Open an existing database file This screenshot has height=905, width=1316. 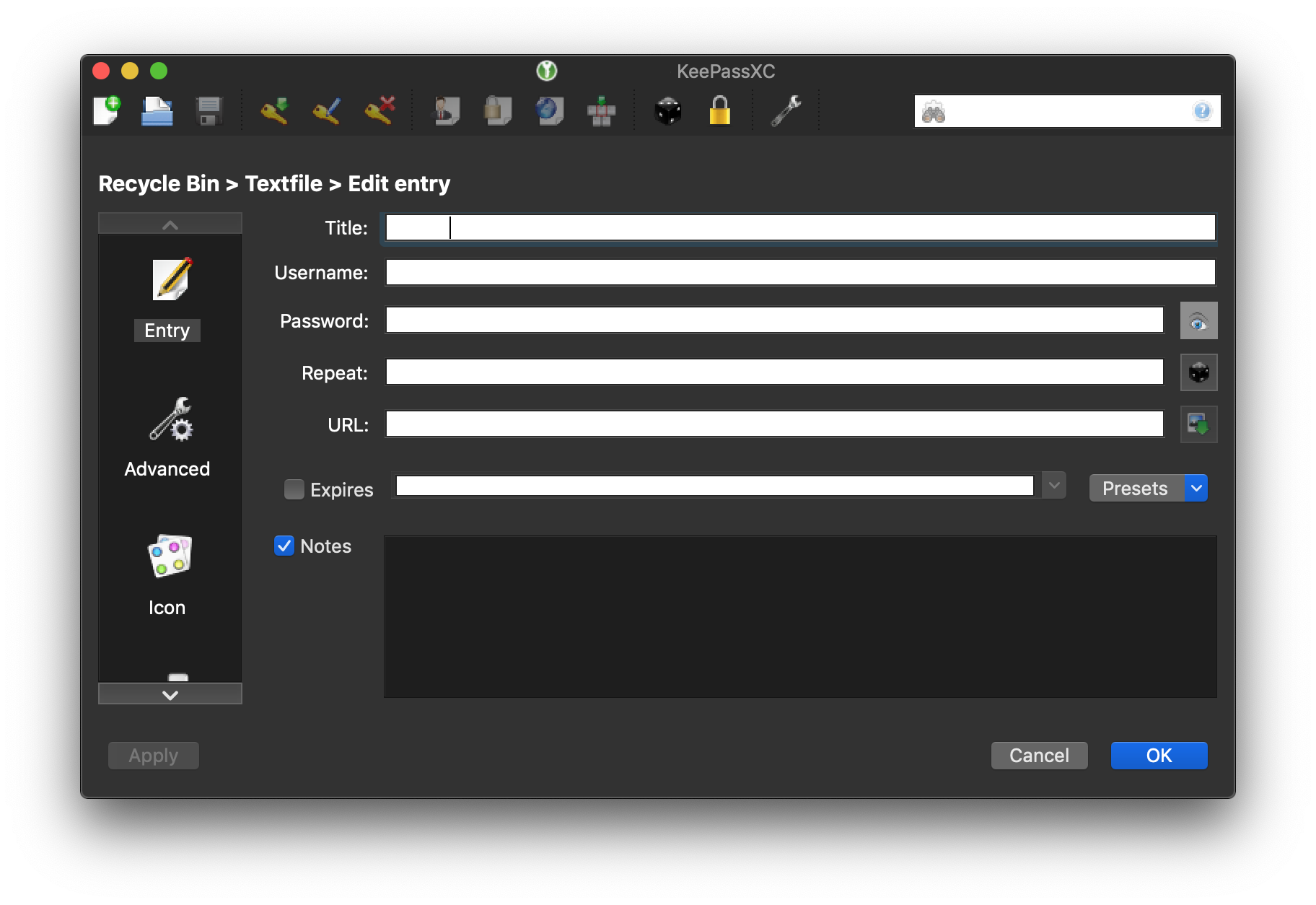tap(157, 110)
